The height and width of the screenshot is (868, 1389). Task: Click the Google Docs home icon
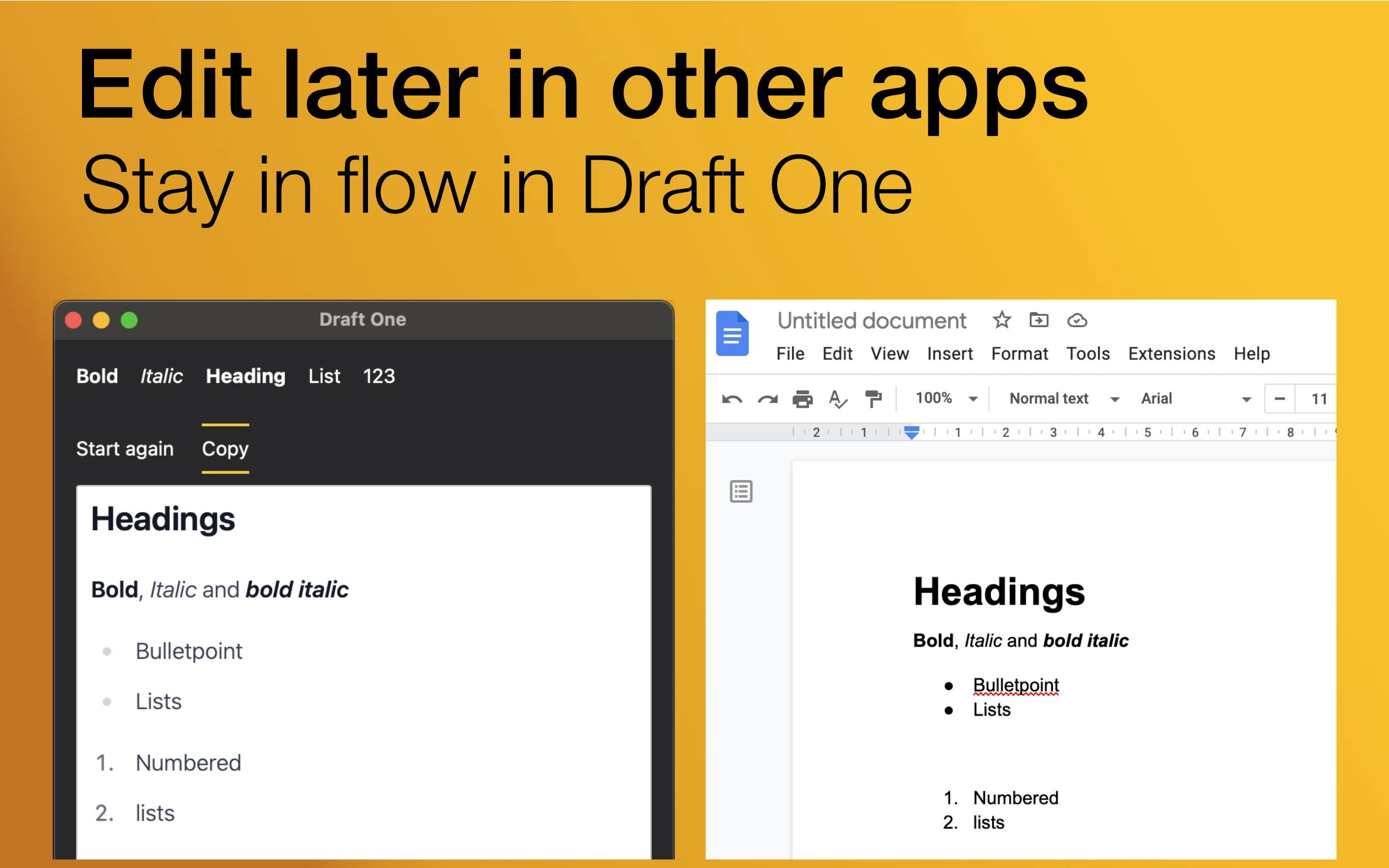pyautogui.click(x=733, y=334)
